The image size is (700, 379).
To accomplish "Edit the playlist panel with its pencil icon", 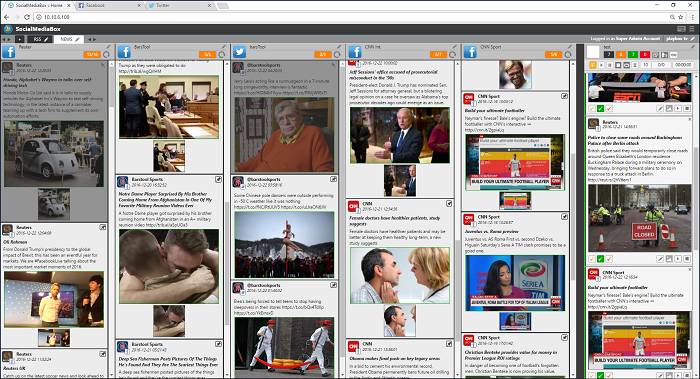I will [693, 47].
